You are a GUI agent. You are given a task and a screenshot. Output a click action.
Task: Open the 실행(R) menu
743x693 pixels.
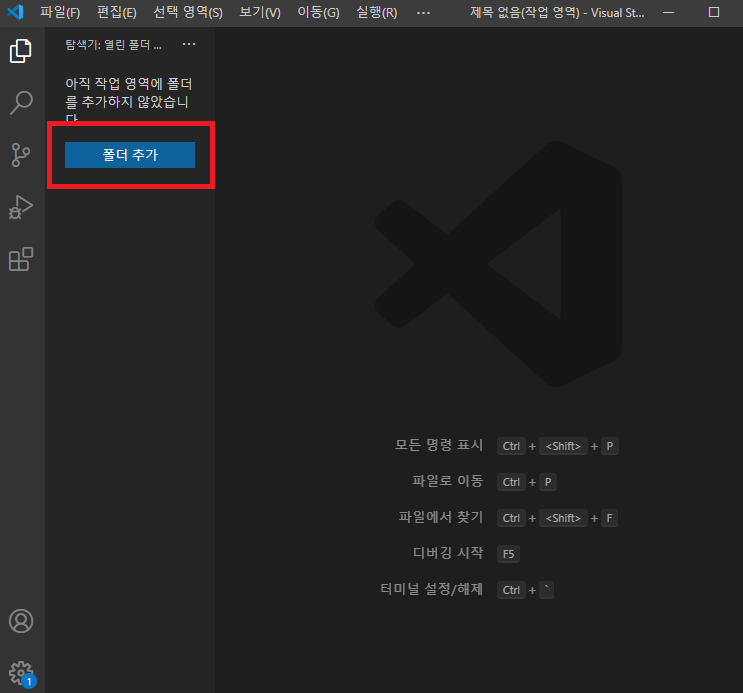[x=377, y=12]
